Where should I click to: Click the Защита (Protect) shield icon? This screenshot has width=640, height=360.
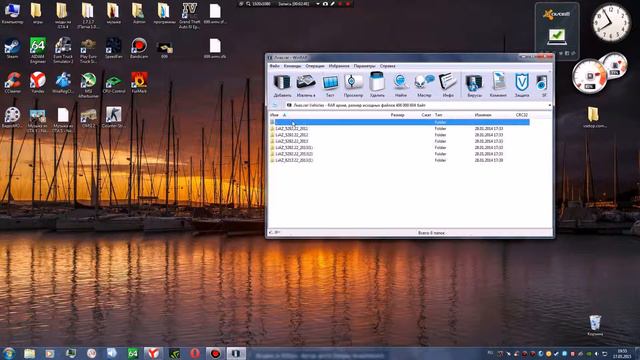point(522,85)
